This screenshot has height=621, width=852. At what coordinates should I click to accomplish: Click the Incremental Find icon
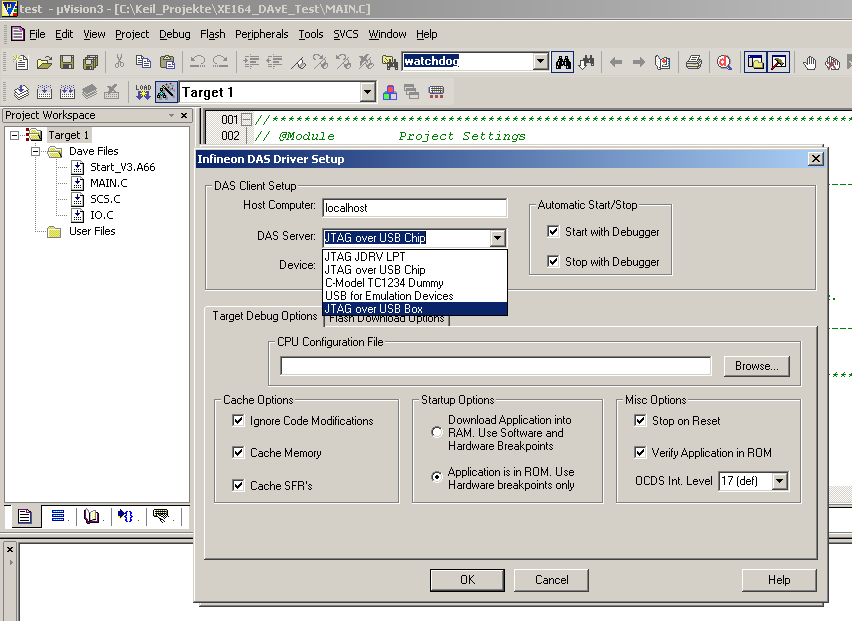pyautogui.click(x=586, y=62)
